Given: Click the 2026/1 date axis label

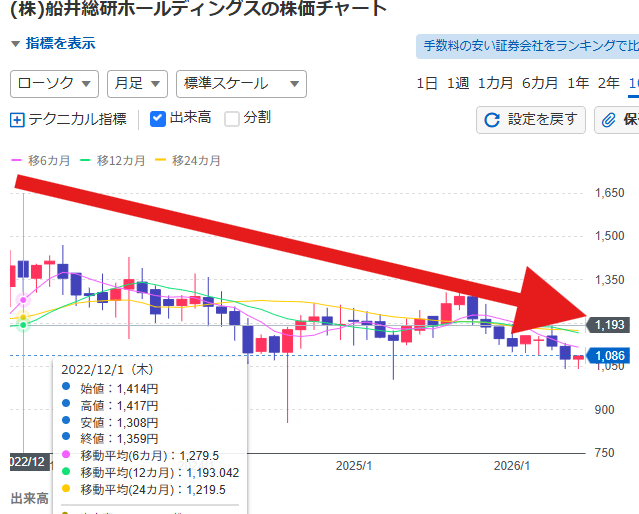Looking at the screenshot, I should (511, 465).
